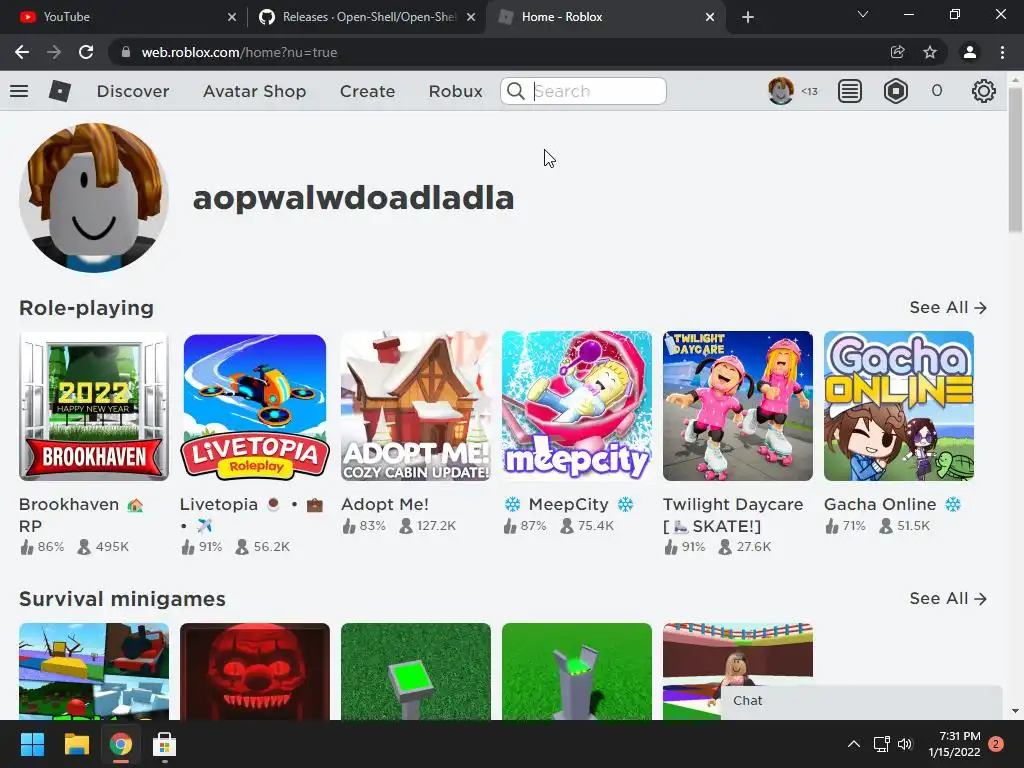The image size is (1024, 768).
Task: Open the hamburger navigation menu
Action: click(x=19, y=91)
